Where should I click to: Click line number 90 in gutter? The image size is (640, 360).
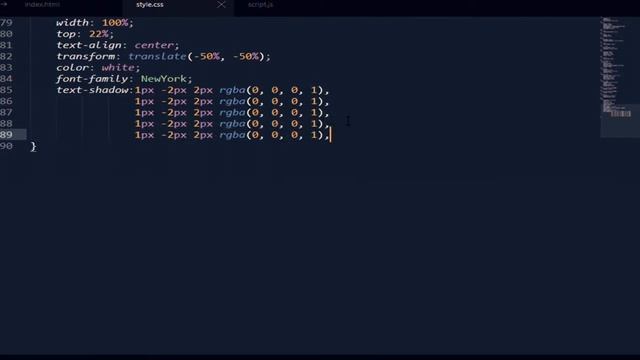coord(7,146)
